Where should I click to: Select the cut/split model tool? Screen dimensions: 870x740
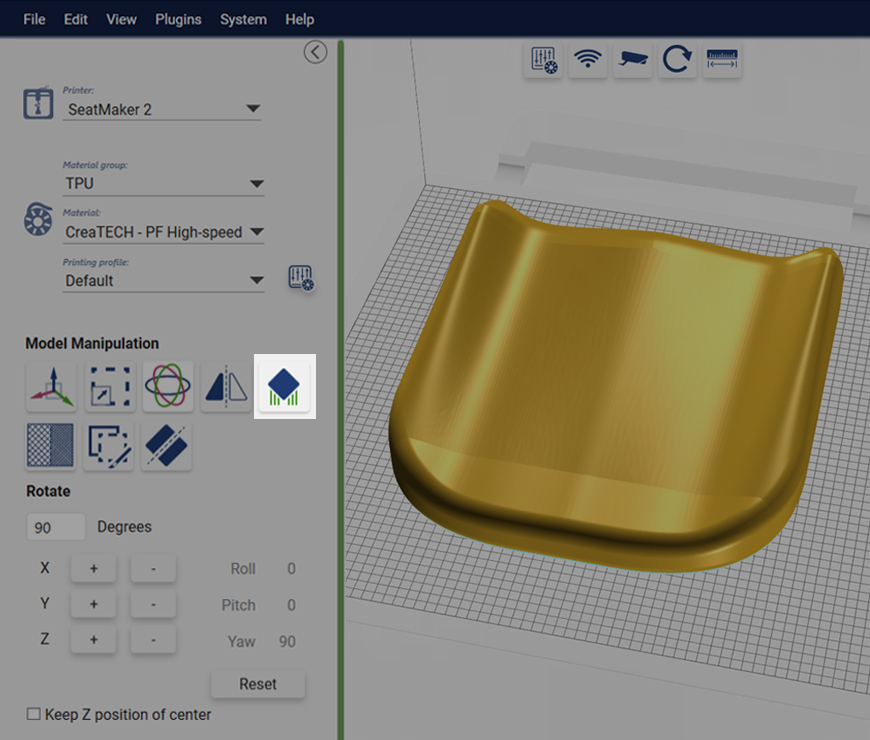166,445
